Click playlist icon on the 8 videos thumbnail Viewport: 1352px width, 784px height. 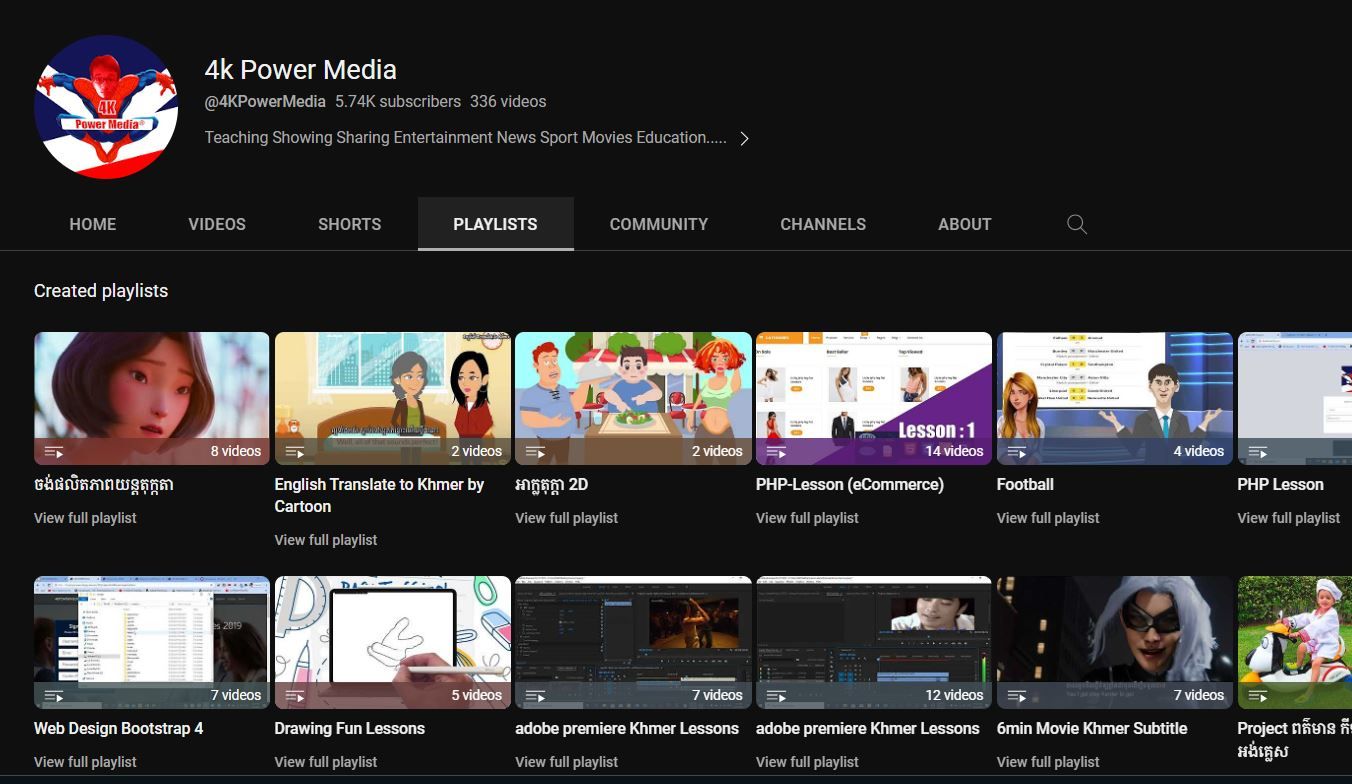[x=54, y=452]
